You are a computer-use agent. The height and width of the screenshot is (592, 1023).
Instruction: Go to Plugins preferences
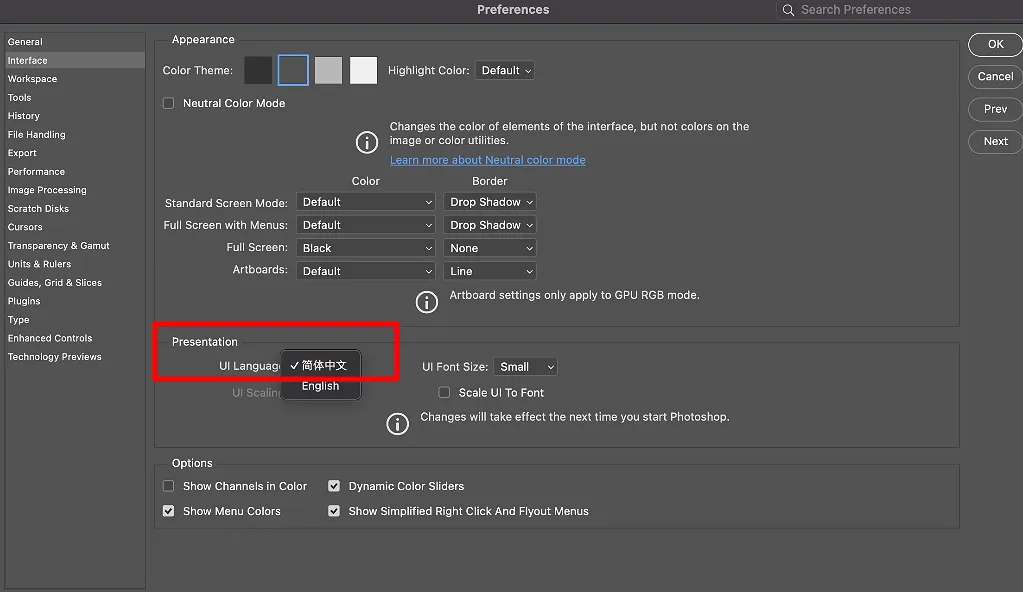(x=75, y=301)
